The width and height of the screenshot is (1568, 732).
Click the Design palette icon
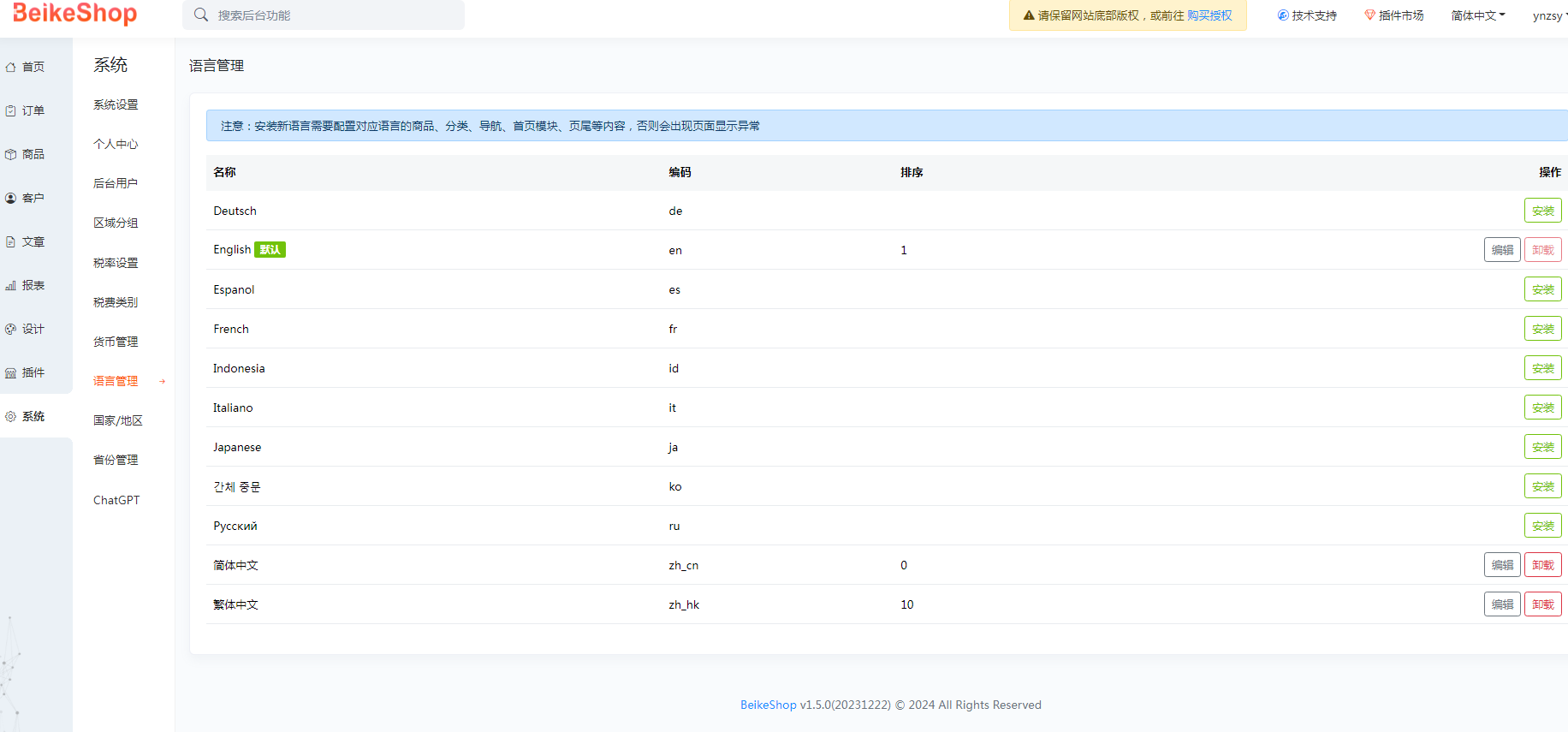11,329
